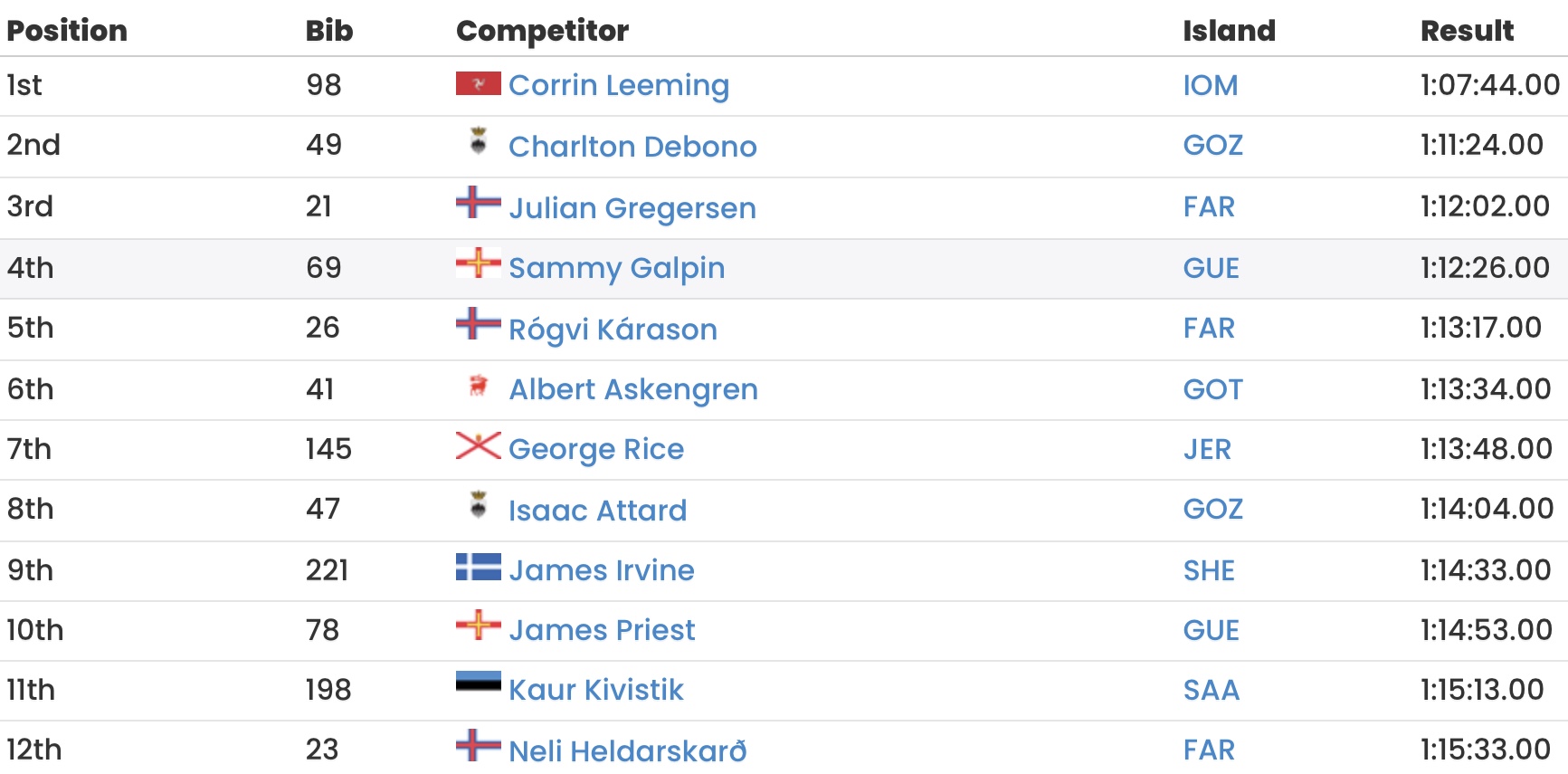Image resolution: width=1568 pixels, height=774 pixels.
Task: Click the Isle of Man flag beside Corrin Leeming
Action: [478, 83]
